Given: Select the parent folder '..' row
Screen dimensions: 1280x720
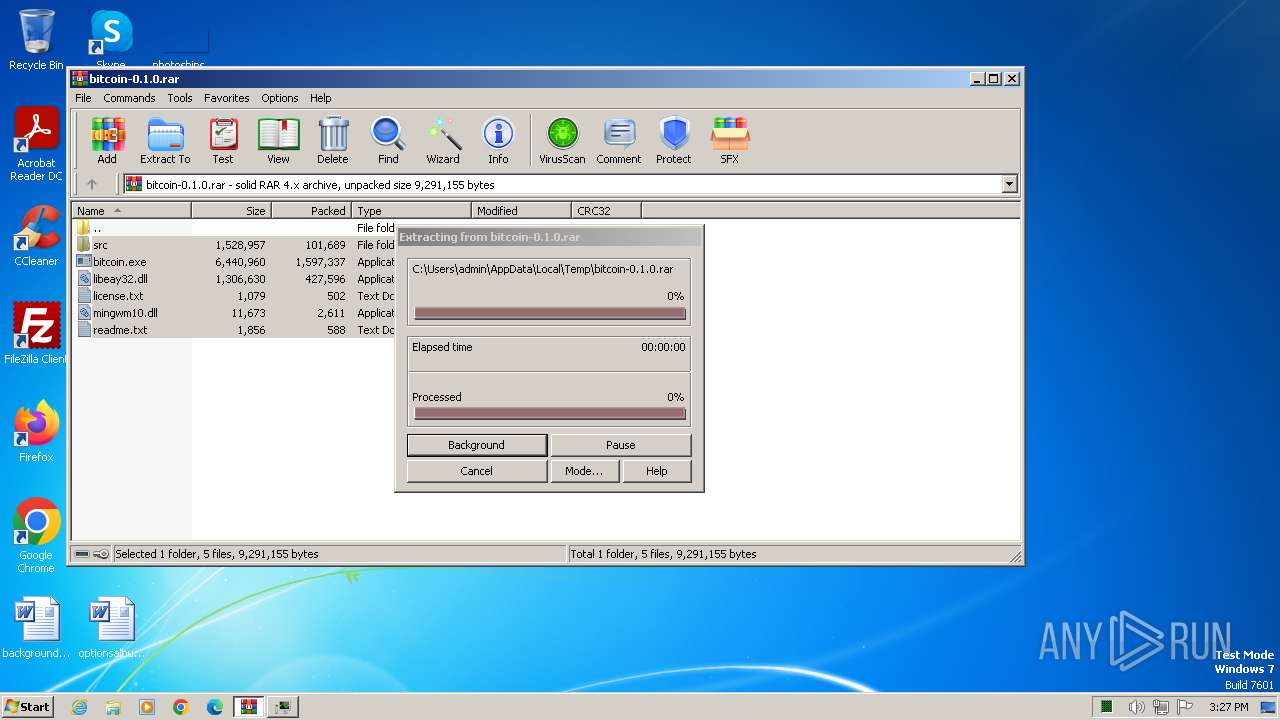Looking at the screenshot, I should click(235, 228).
